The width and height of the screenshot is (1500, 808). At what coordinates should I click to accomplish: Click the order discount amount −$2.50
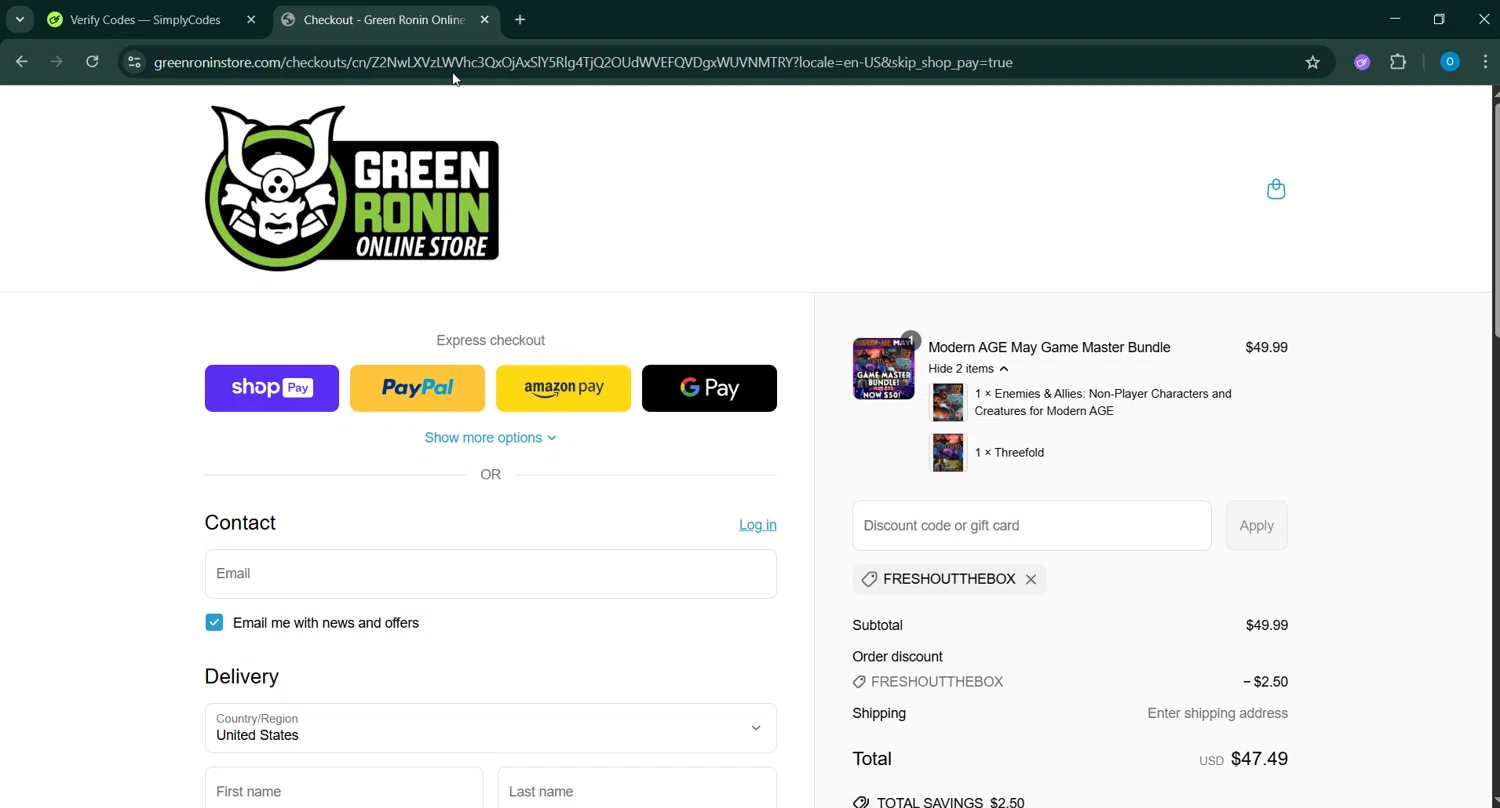pyautogui.click(x=1265, y=682)
